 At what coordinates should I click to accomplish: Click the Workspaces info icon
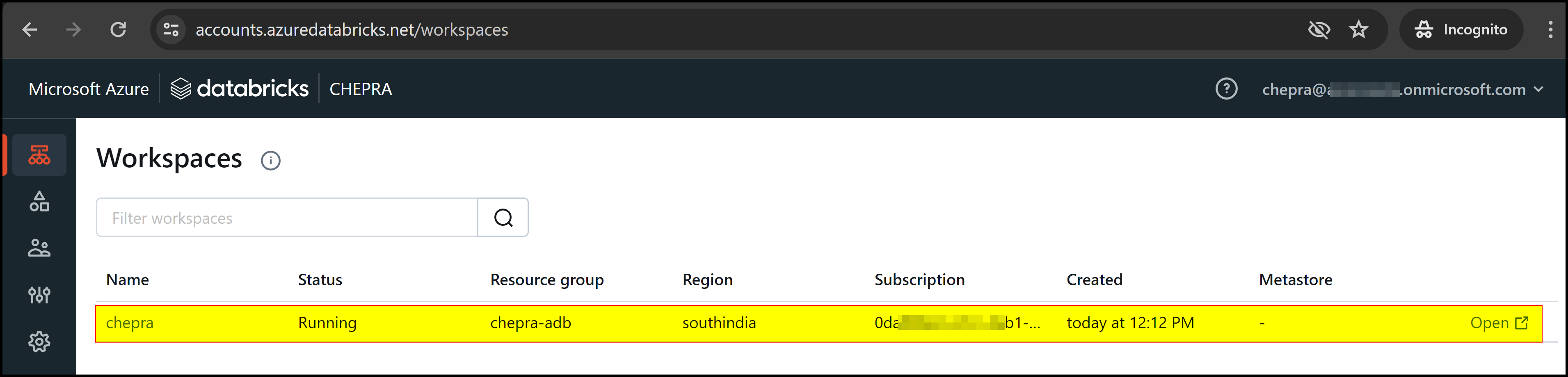(x=270, y=161)
